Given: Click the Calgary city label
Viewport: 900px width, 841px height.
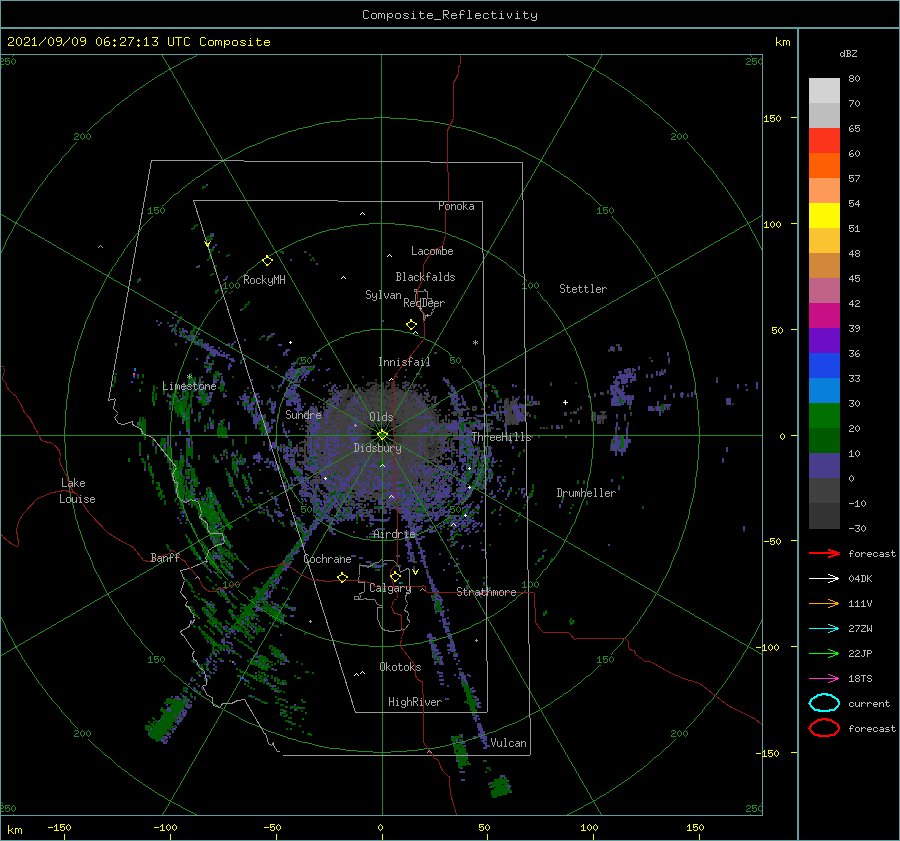Looking at the screenshot, I should pos(390,588).
